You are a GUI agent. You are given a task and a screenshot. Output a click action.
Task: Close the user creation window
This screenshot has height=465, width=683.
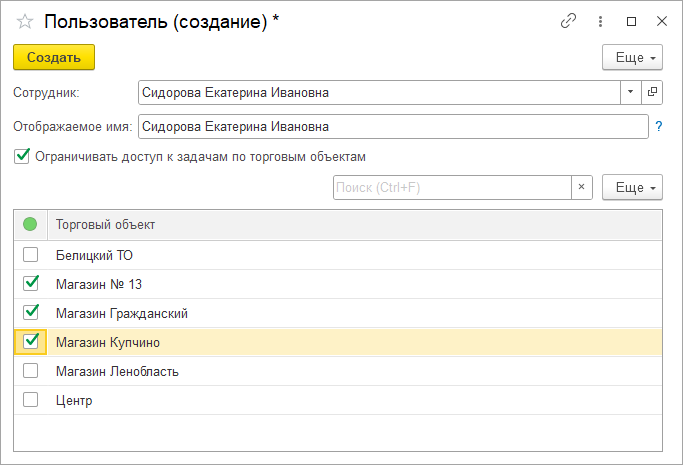click(662, 21)
